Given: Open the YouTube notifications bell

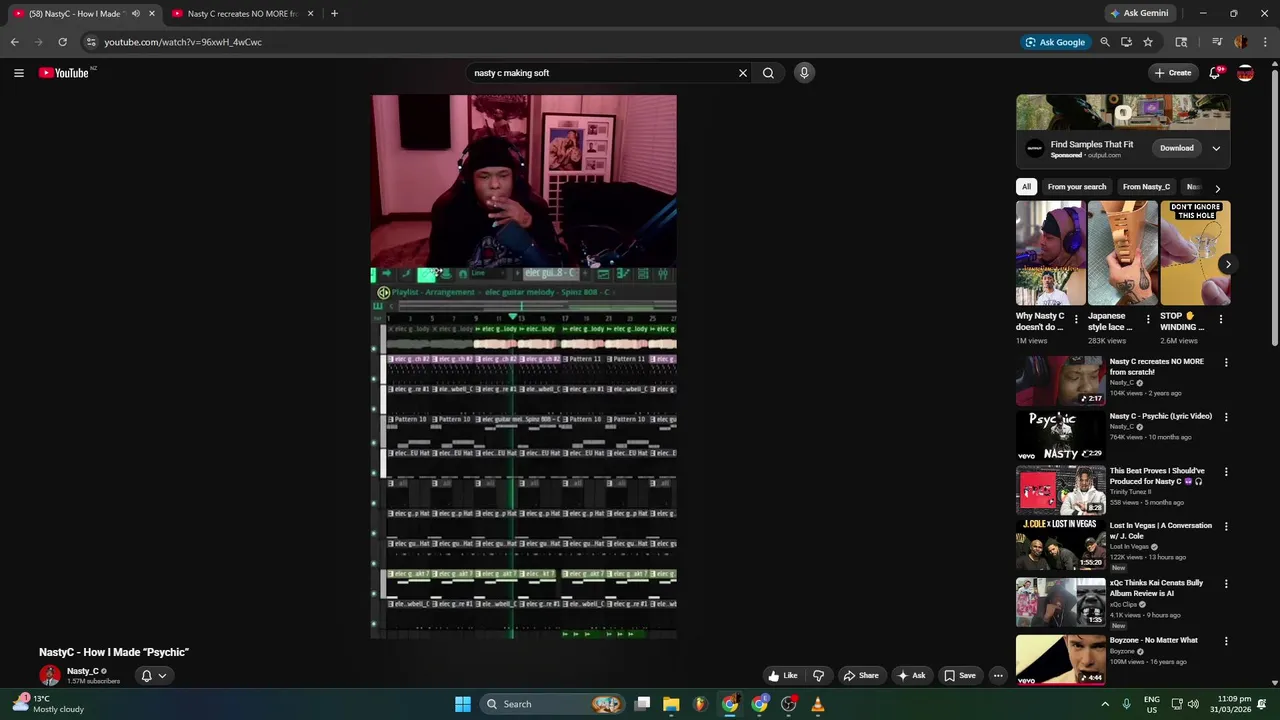Looking at the screenshot, I should (x=1215, y=73).
